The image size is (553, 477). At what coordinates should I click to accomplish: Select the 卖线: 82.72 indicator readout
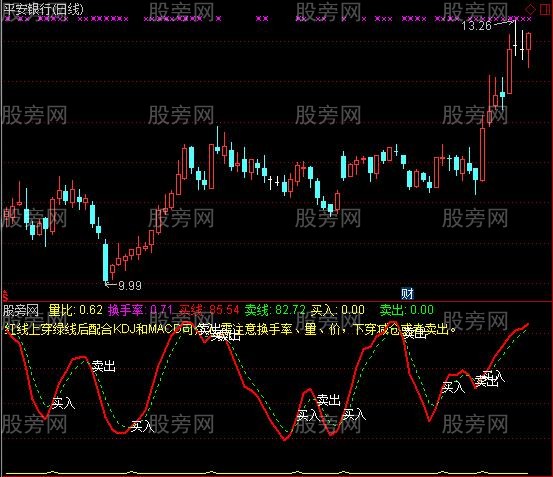point(275,310)
